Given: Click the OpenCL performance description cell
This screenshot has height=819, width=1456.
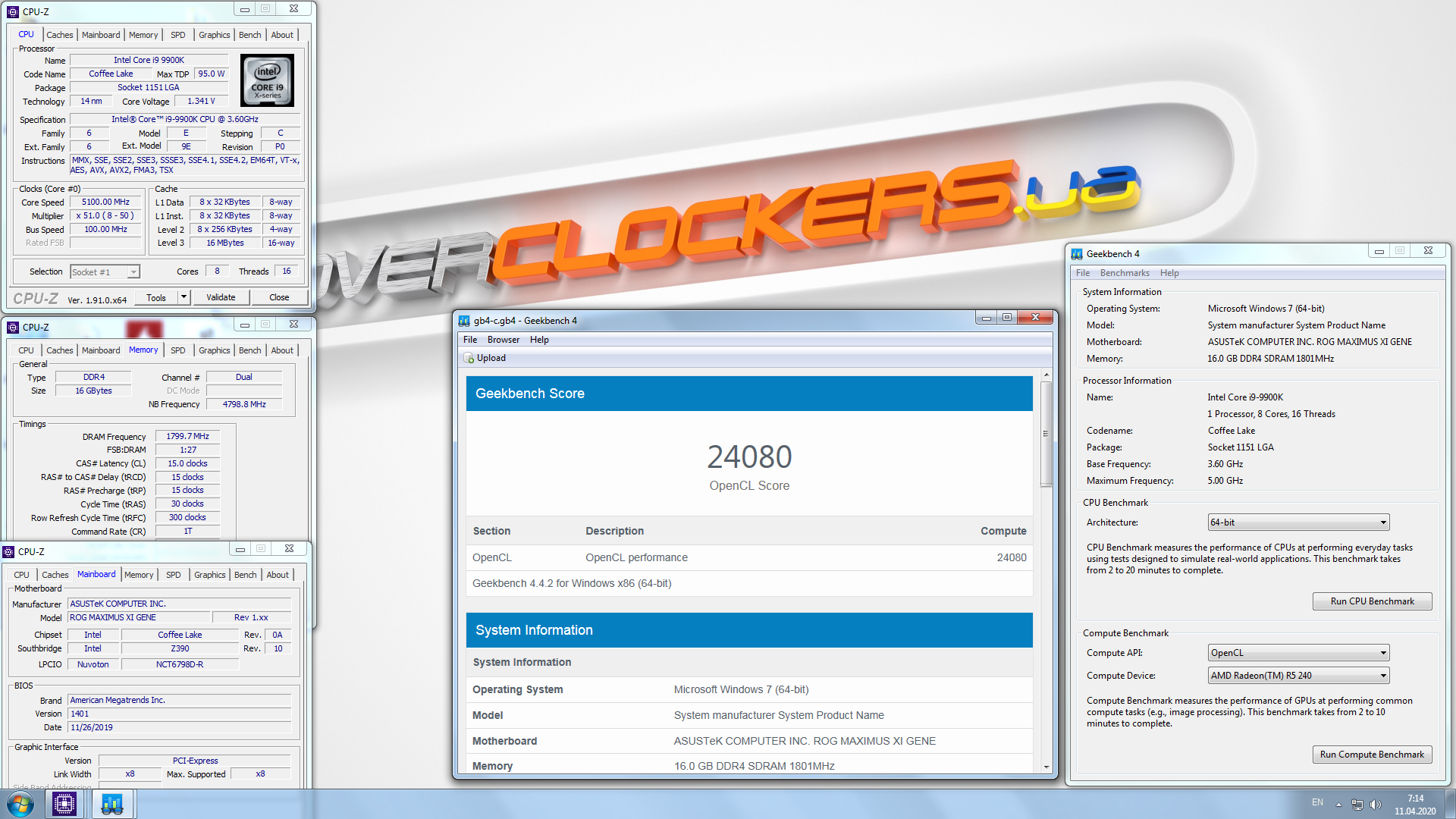Looking at the screenshot, I should pyautogui.click(x=636, y=557).
